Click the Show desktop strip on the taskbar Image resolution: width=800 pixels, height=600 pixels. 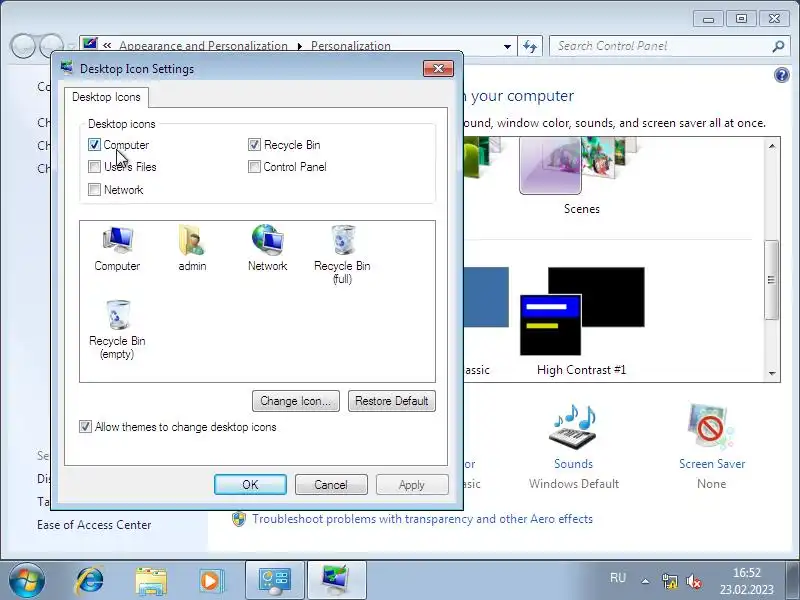(792, 581)
